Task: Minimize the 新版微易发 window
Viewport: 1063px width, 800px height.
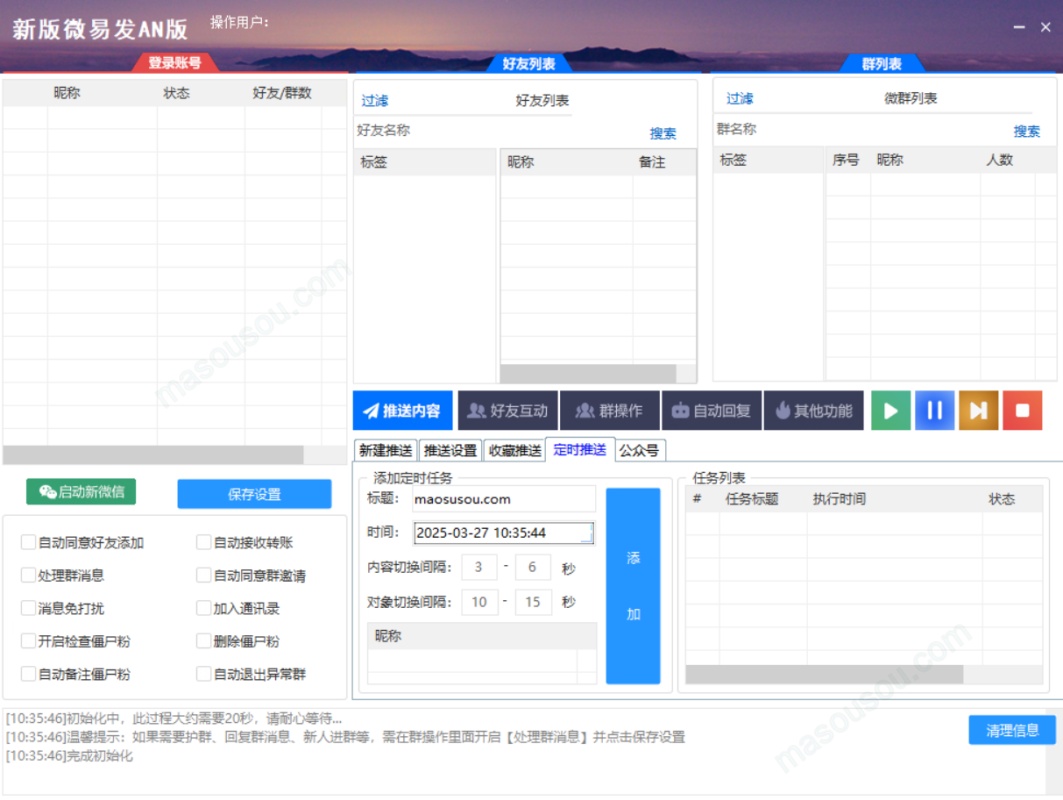Action: coord(1019,27)
